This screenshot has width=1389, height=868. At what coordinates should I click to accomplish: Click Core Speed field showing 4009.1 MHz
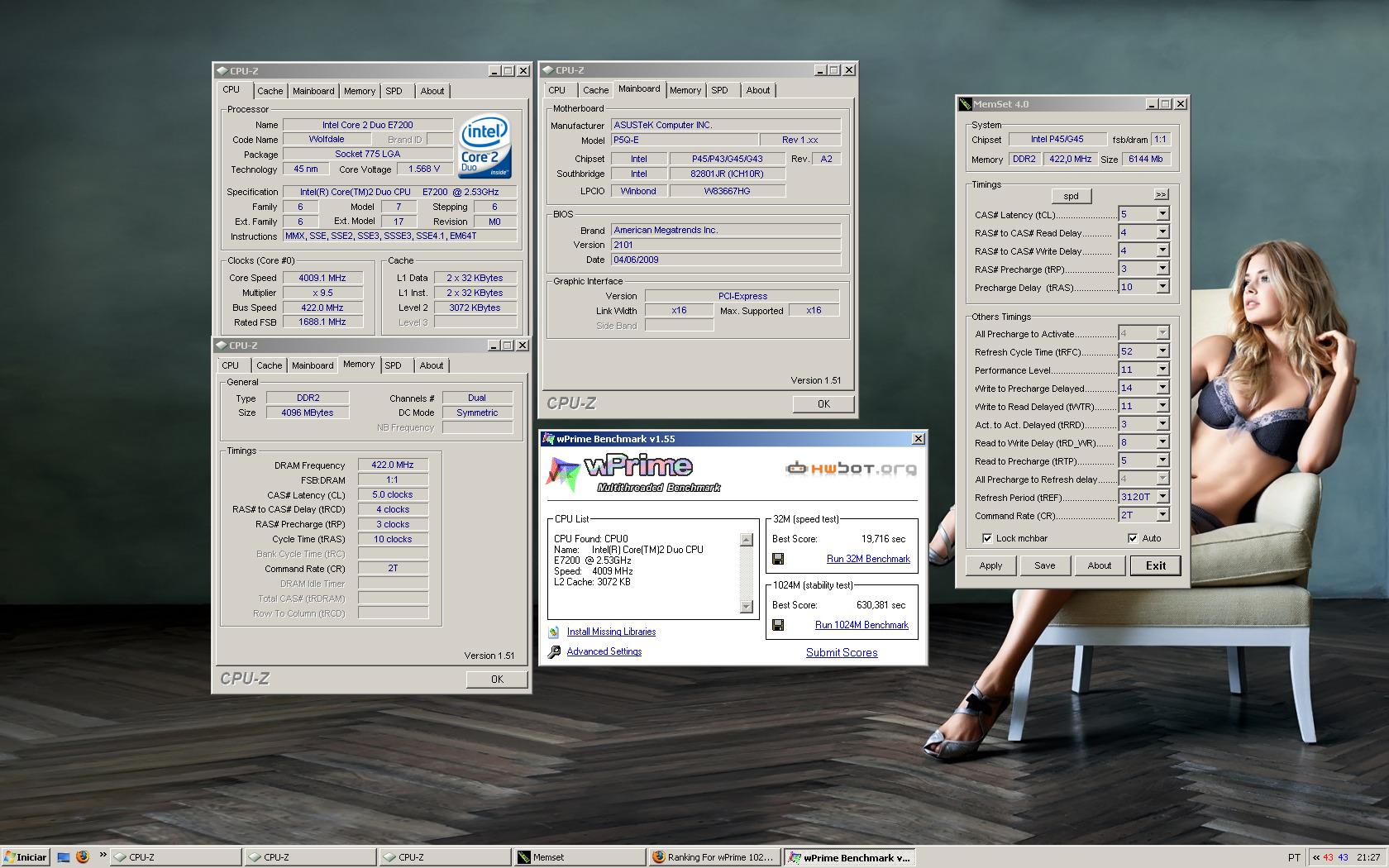coord(323,278)
